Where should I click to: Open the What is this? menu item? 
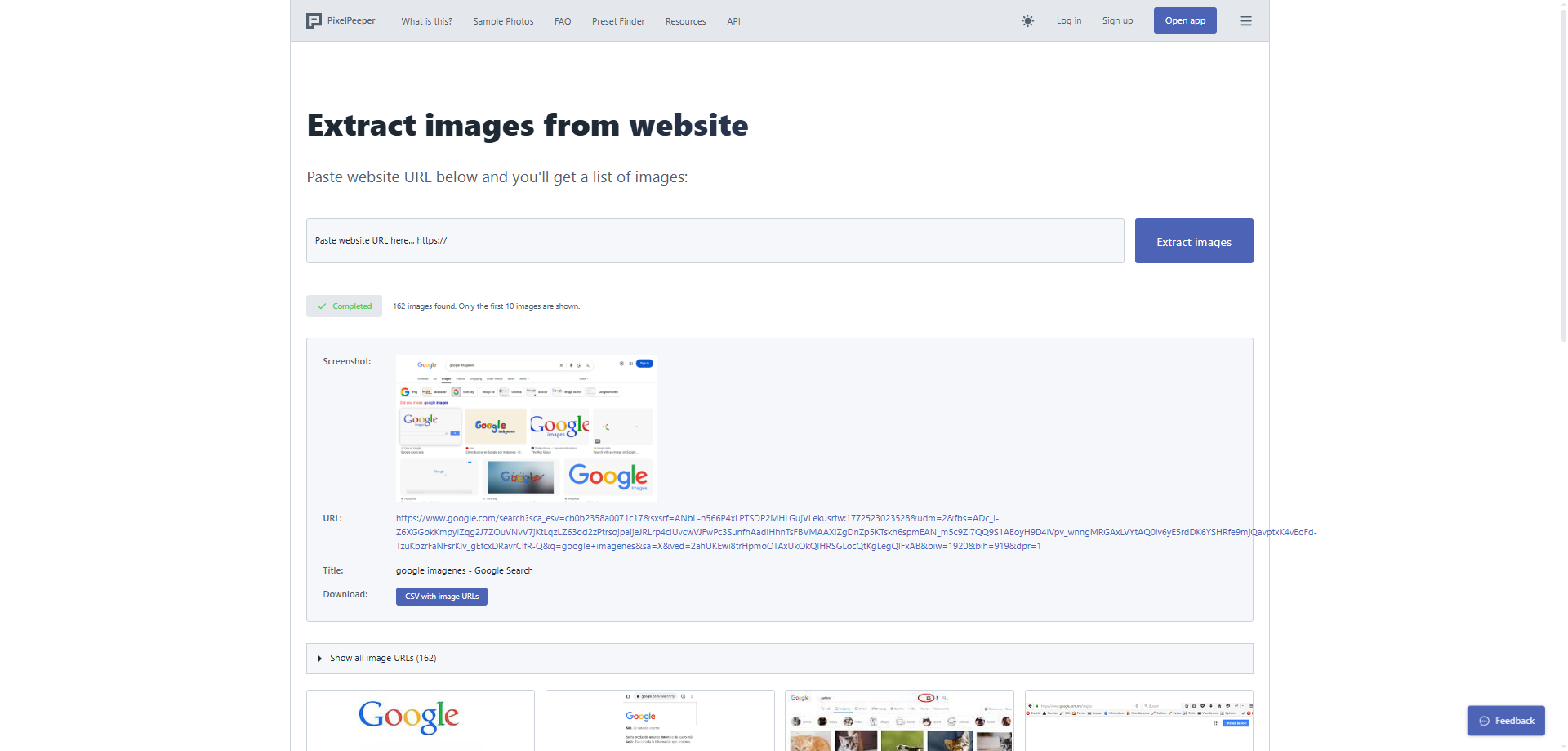tap(426, 21)
